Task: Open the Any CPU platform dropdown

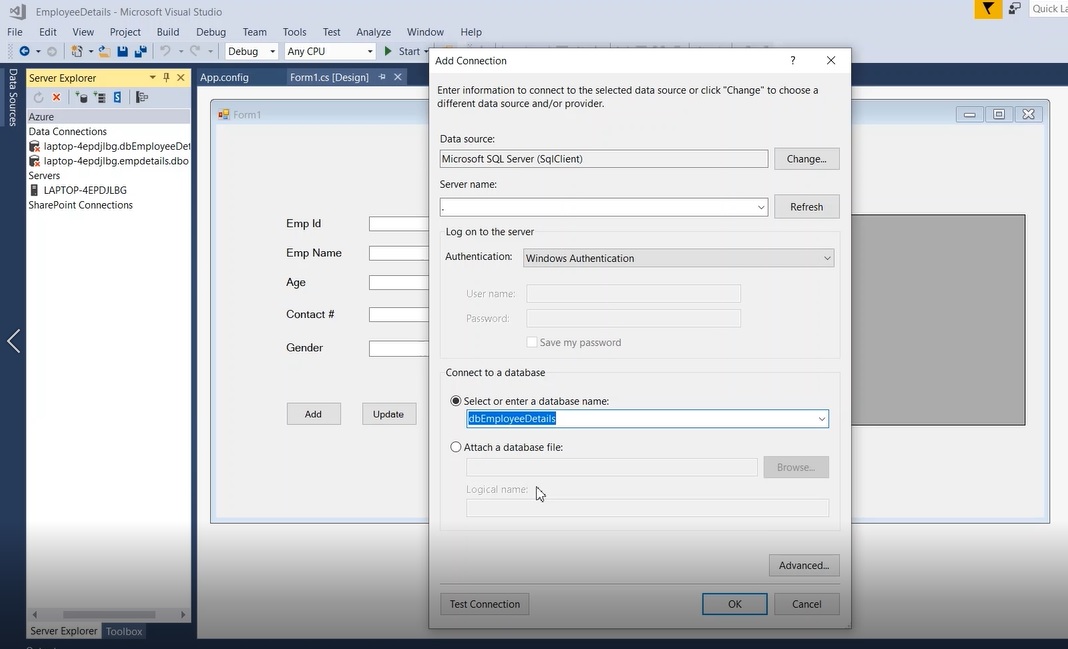Action: click(330, 51)
